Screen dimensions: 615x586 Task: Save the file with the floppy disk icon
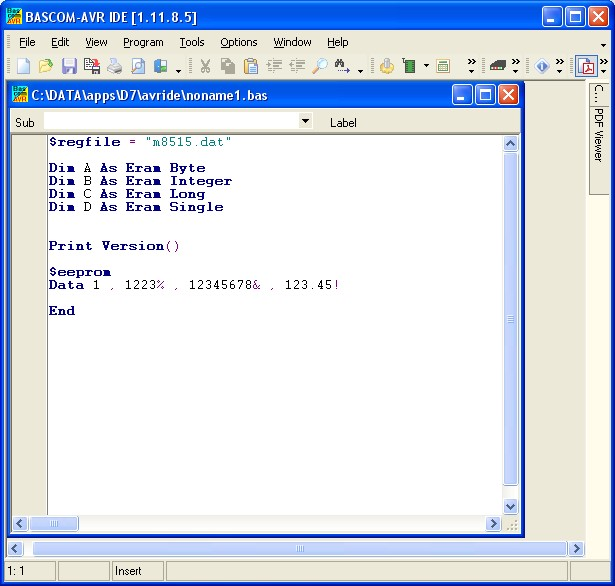coord(69,66)
